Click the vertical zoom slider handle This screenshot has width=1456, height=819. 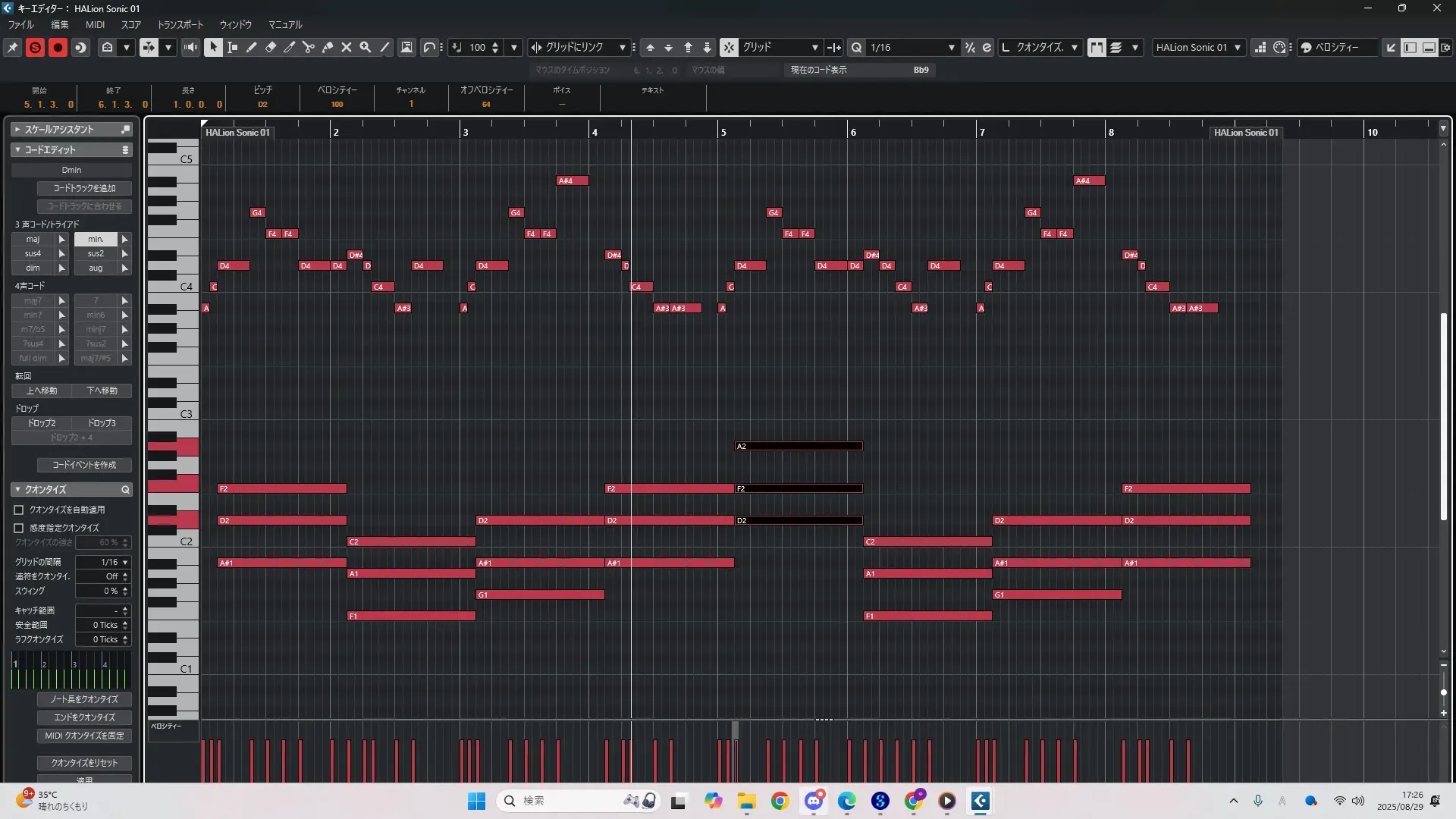point(1443,692)
